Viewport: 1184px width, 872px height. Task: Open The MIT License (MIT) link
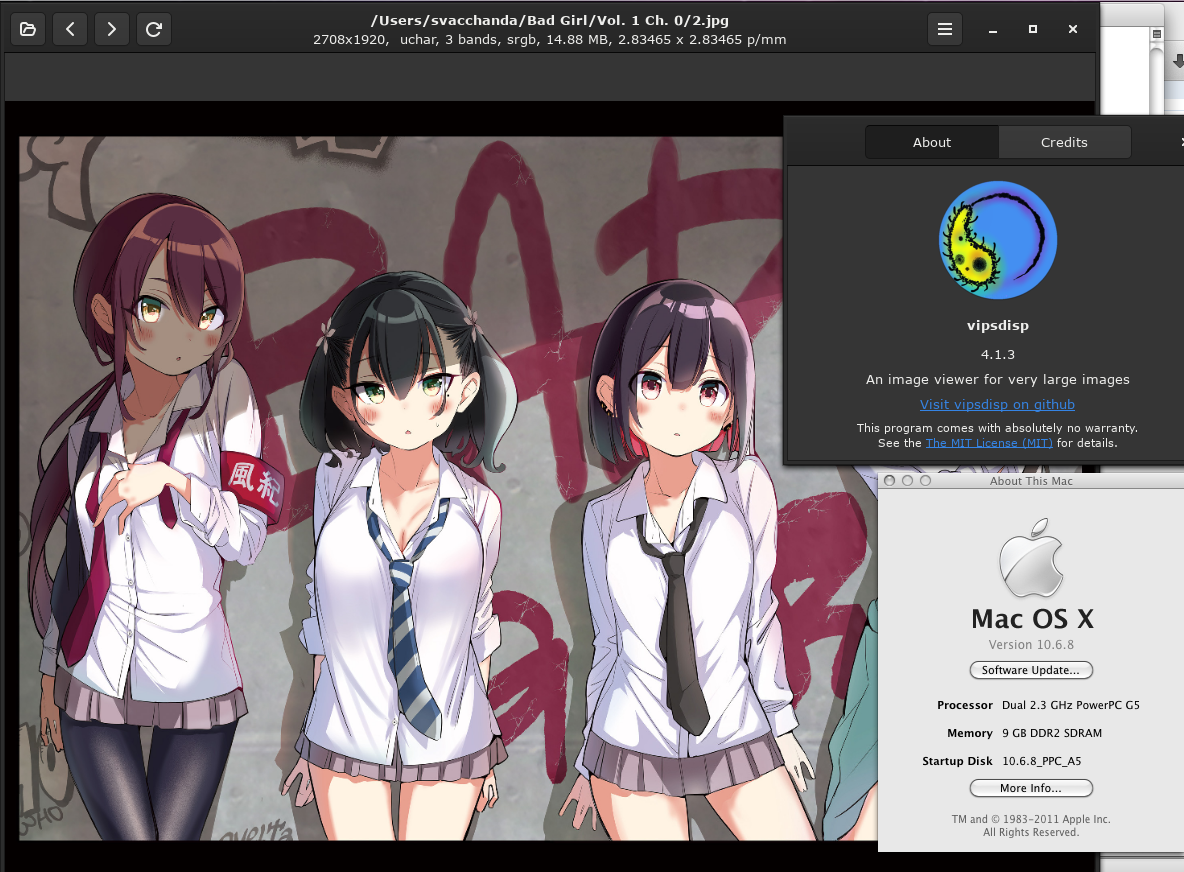[989, 443]
